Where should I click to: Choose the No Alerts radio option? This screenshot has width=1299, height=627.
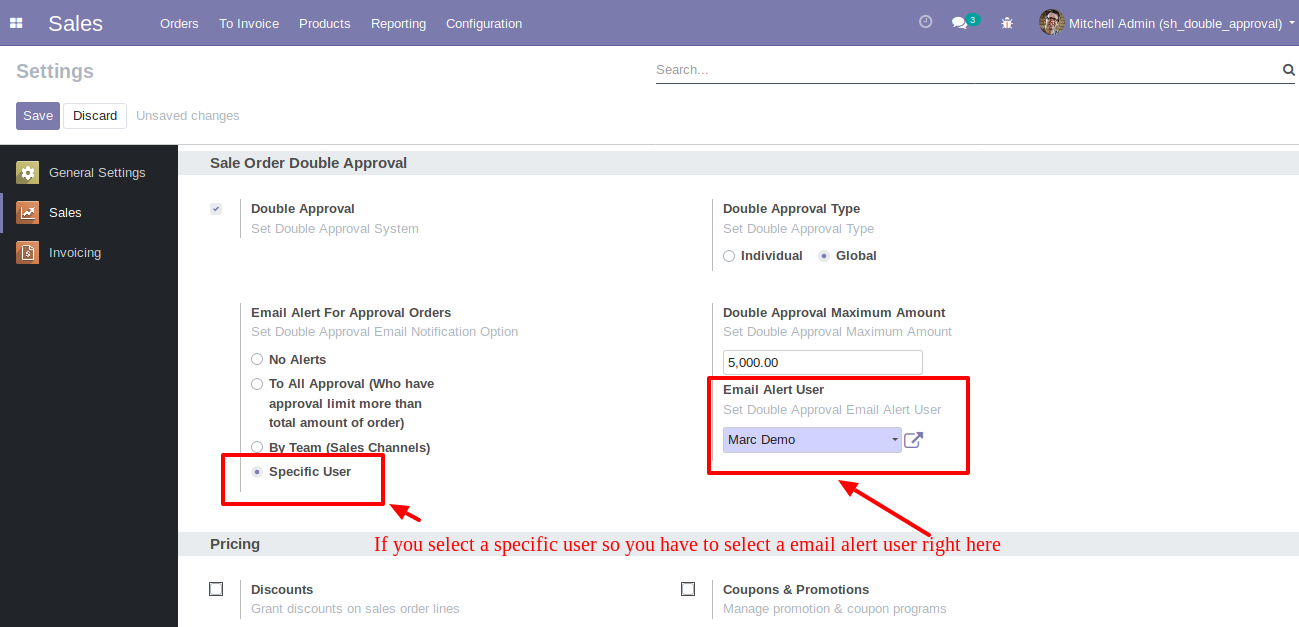click(x=257, y=360)
